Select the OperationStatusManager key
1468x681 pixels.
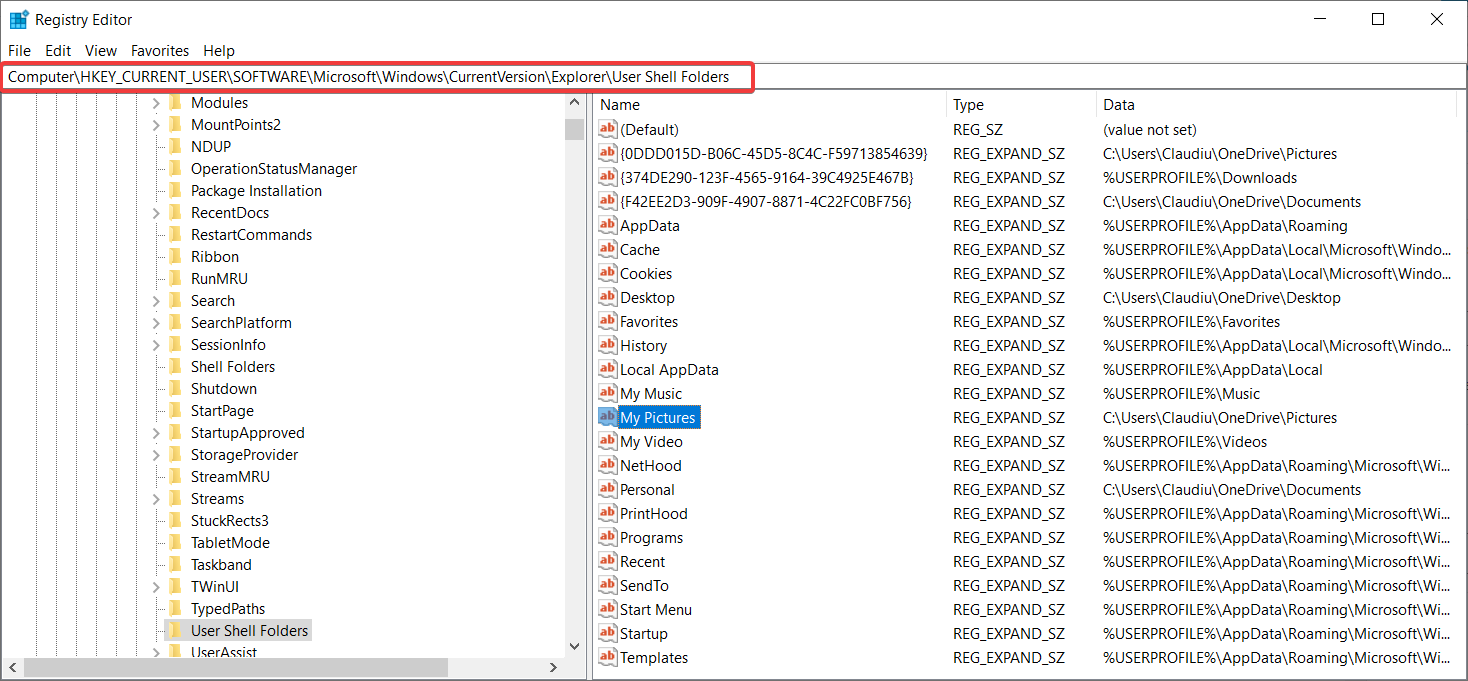(274, 169)
